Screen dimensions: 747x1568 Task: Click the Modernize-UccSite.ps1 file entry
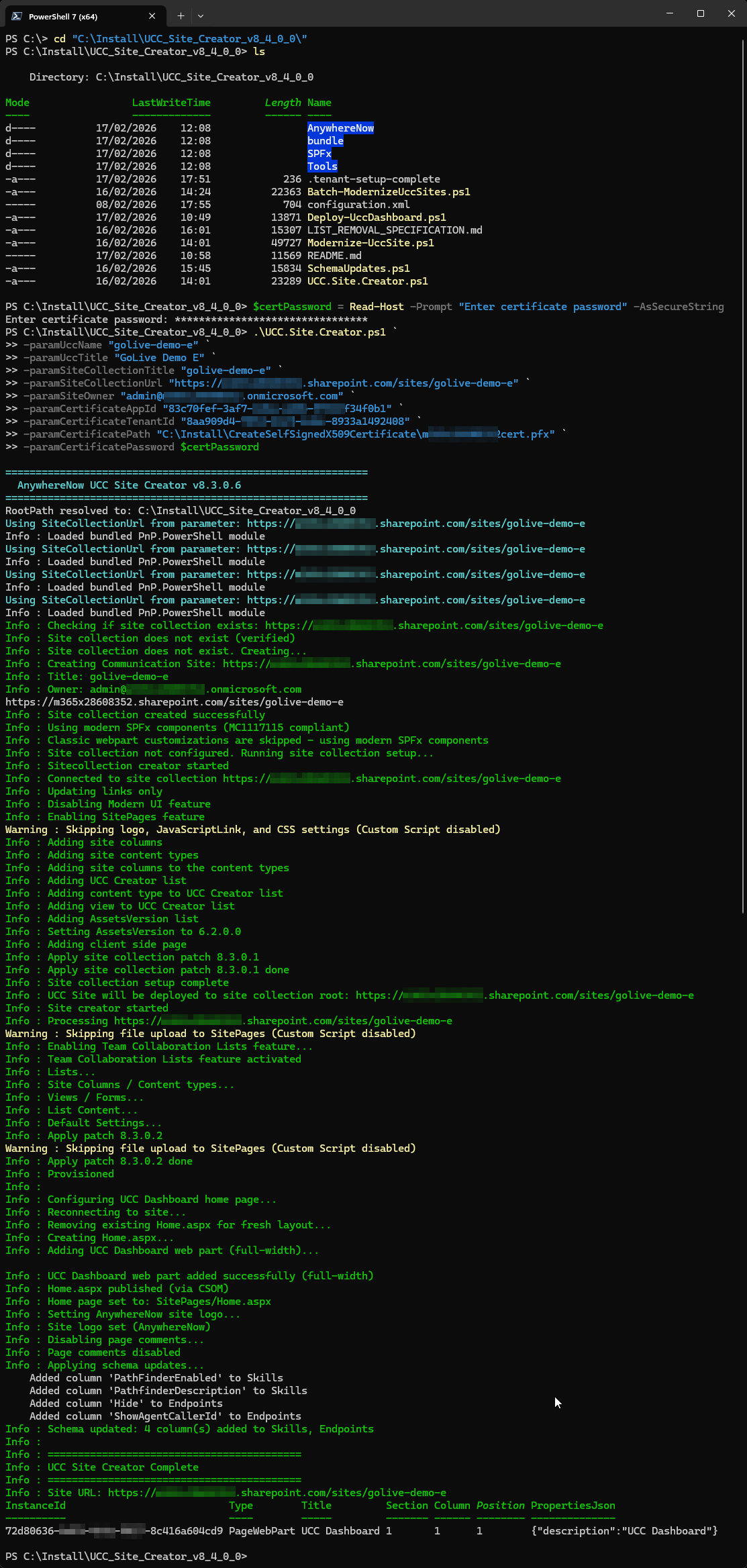point(370,243)
